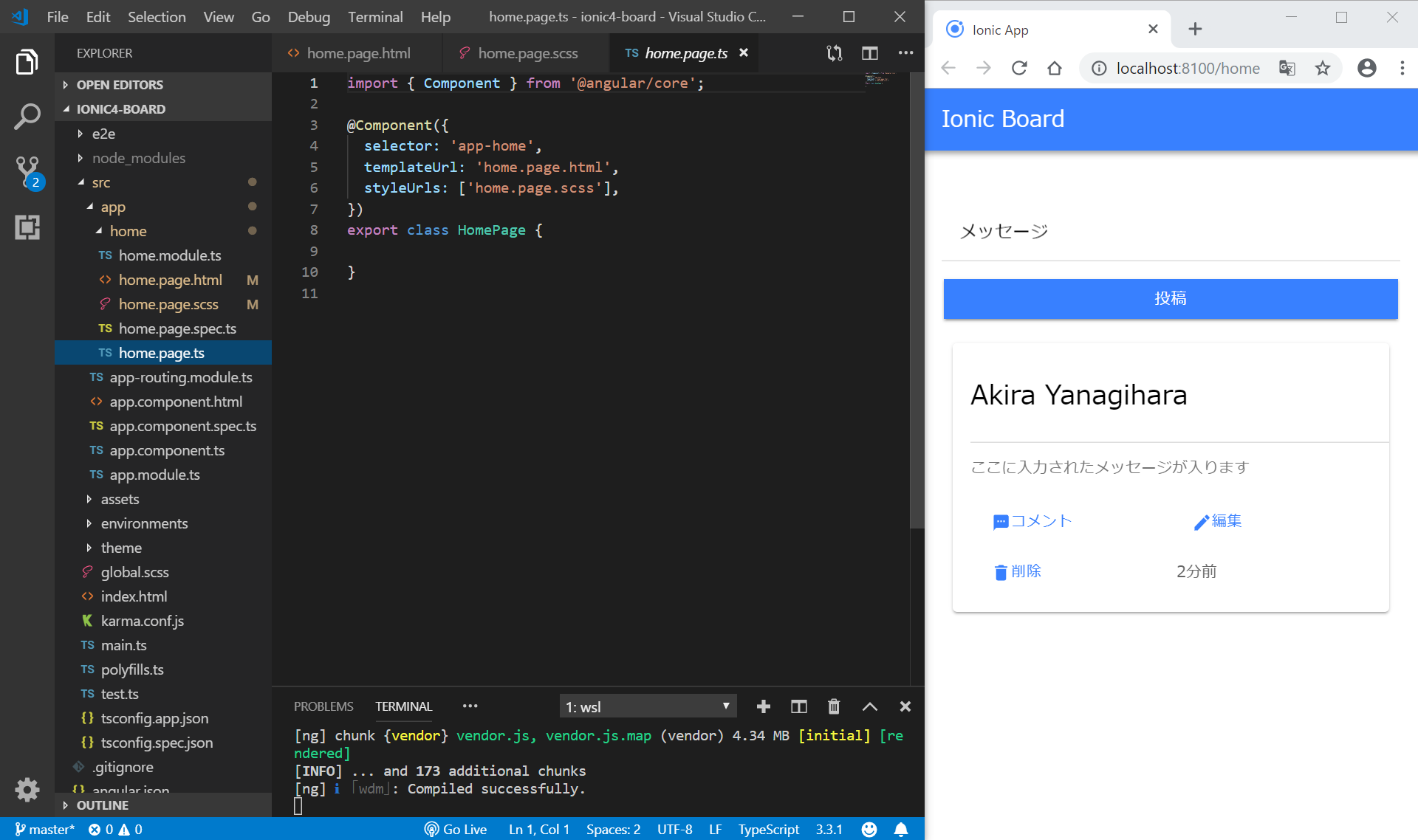Expand the OUTLINE section
This screenshot has height=840, width=1418.
tap(103, 805)
